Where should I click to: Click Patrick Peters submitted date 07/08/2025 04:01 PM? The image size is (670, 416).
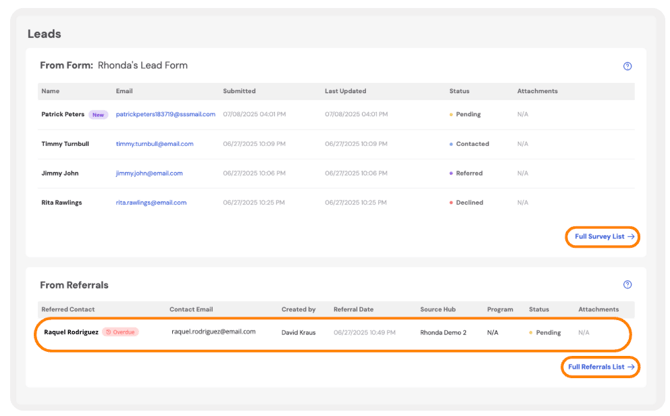254,114
